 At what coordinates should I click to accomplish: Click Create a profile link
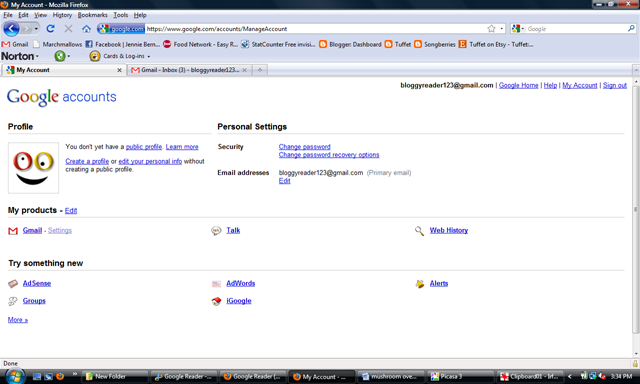[87, 161]
